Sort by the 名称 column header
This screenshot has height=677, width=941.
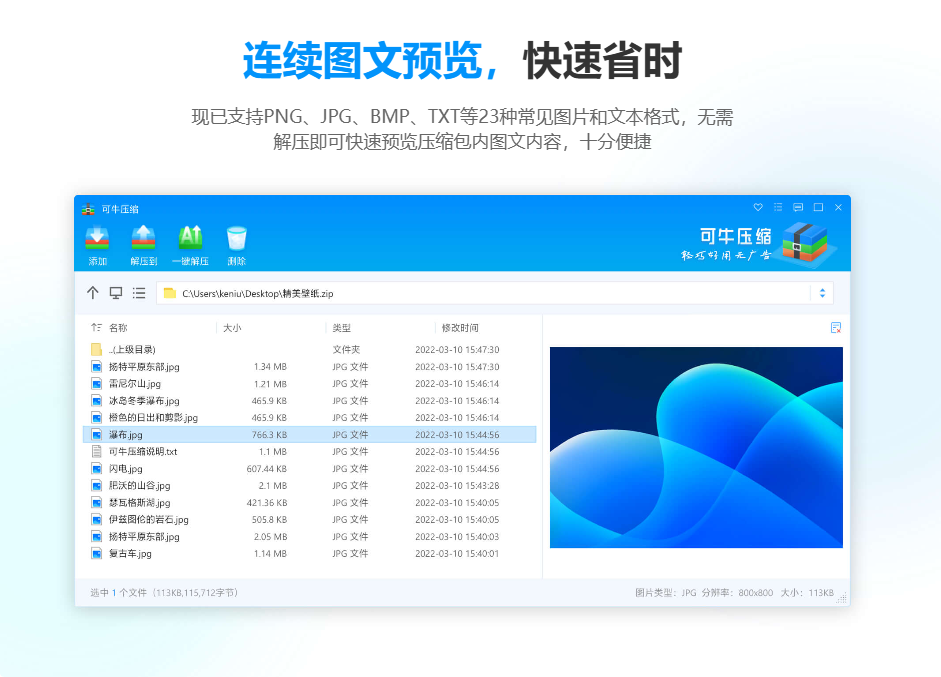click(118, 328)
